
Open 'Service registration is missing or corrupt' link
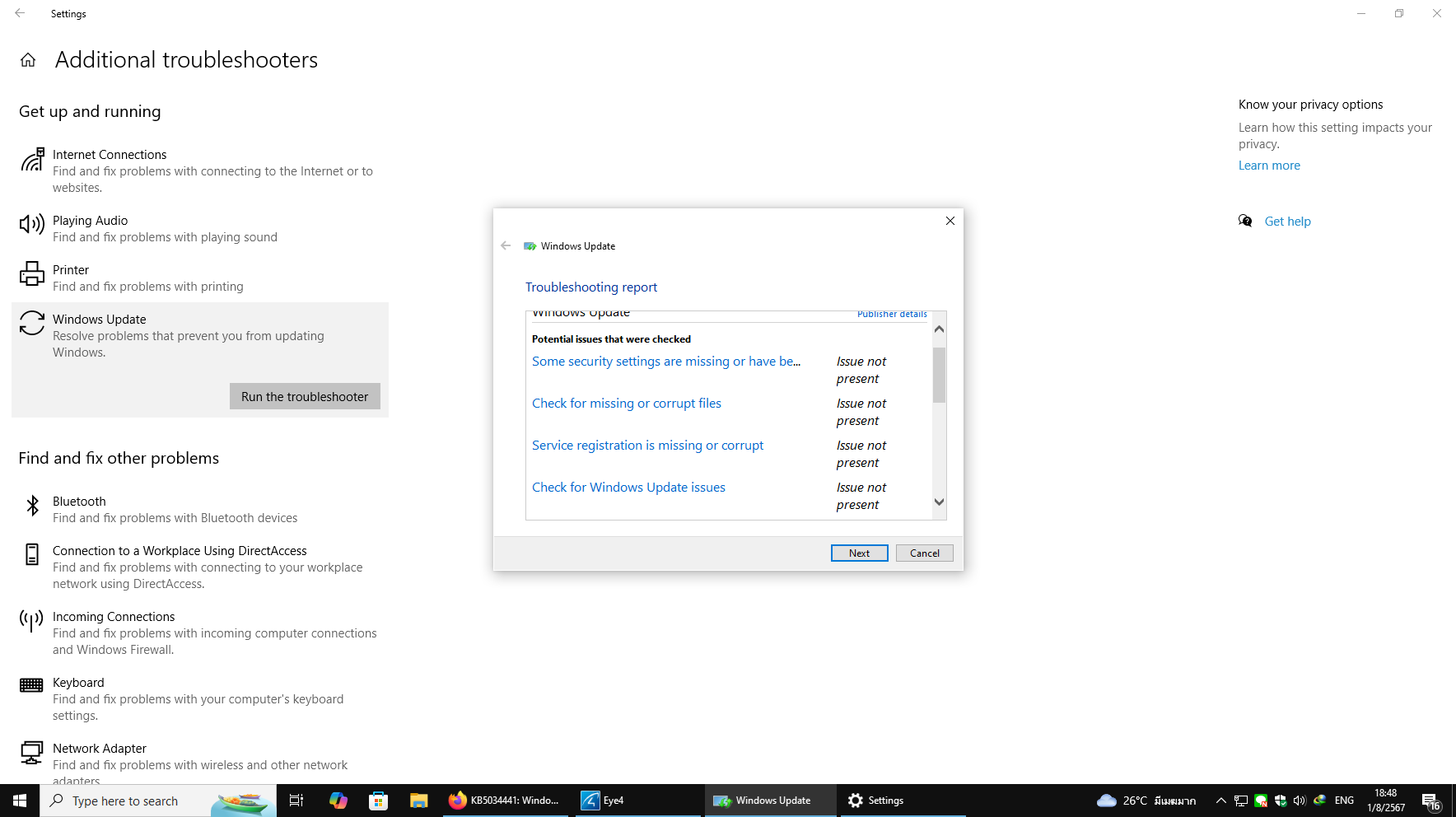pyautogui.click(x=647, y=446)
